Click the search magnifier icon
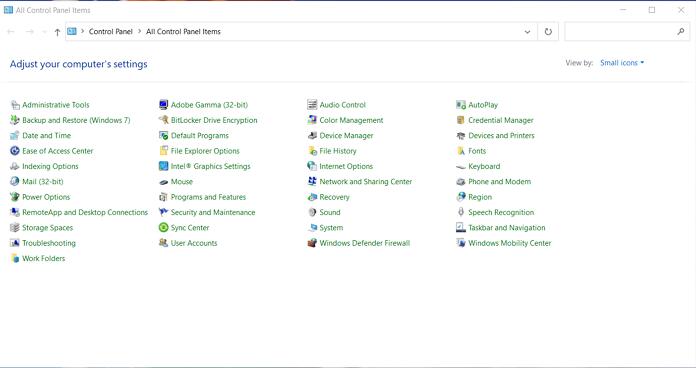The image size is (696, 368). pyautogui.click(x=681, y=32)
